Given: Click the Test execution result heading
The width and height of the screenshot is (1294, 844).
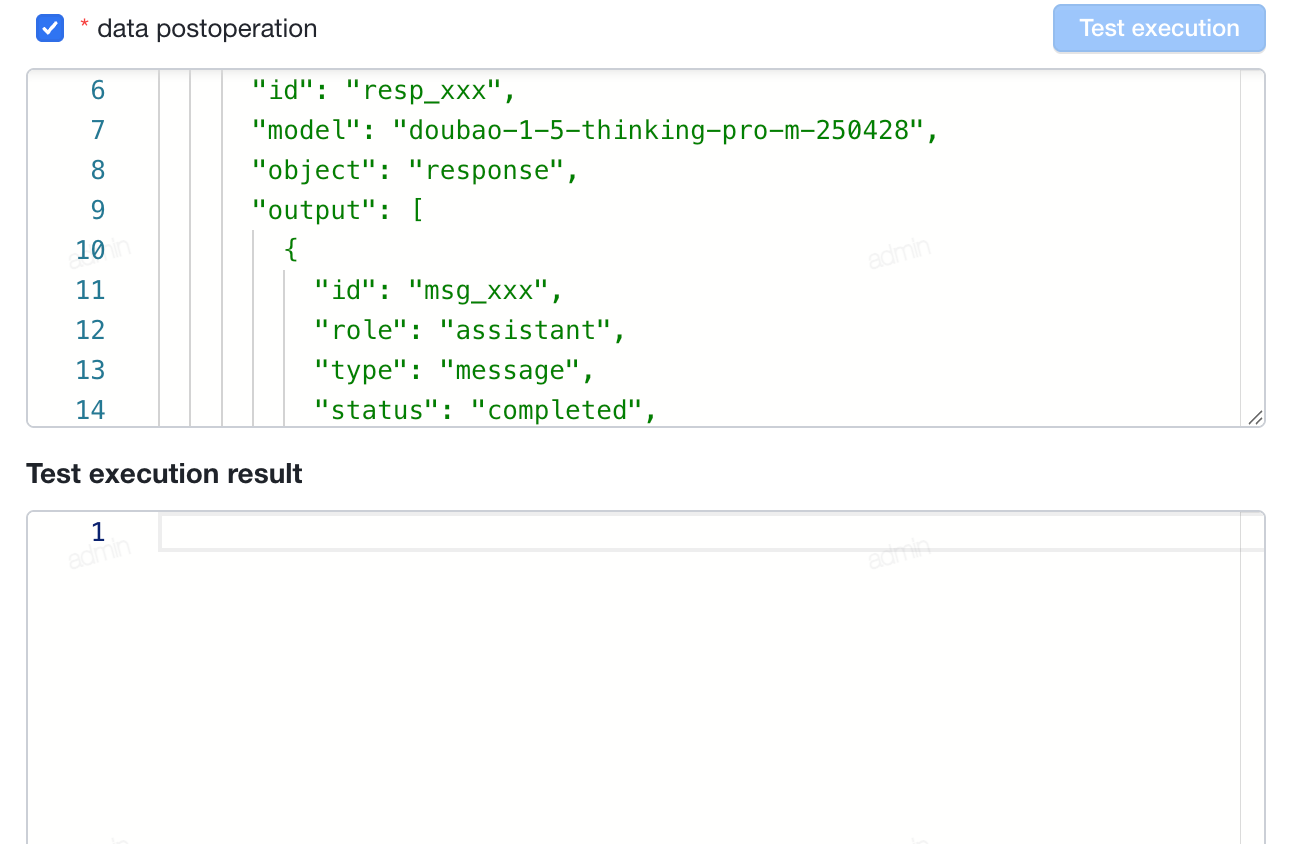Looking at the screenshot, I should [x=165, y=474].
